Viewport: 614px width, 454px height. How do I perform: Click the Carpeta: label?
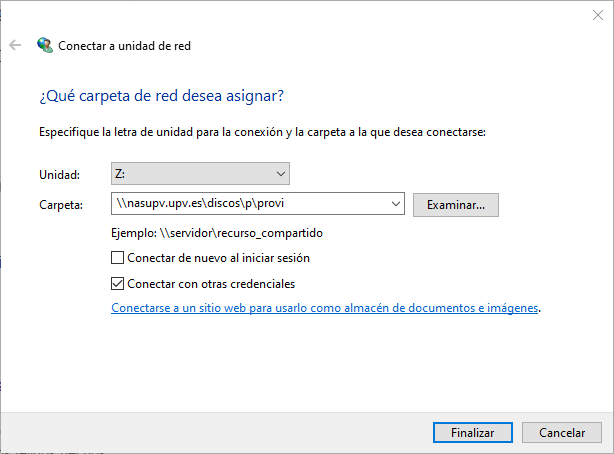click(x=60, y=205)
